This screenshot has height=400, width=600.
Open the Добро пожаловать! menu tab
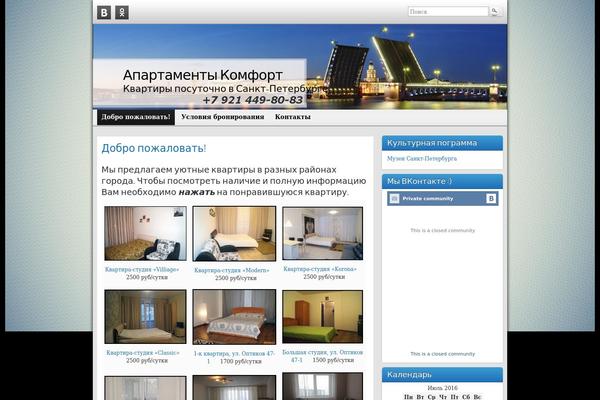pyautogui.click(x=136, y=117)
